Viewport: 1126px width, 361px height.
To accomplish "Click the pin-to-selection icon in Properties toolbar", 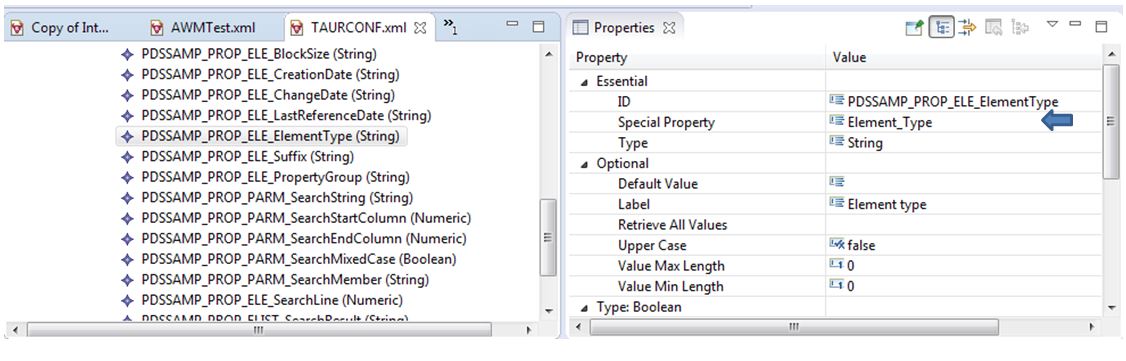I will 914,28.
